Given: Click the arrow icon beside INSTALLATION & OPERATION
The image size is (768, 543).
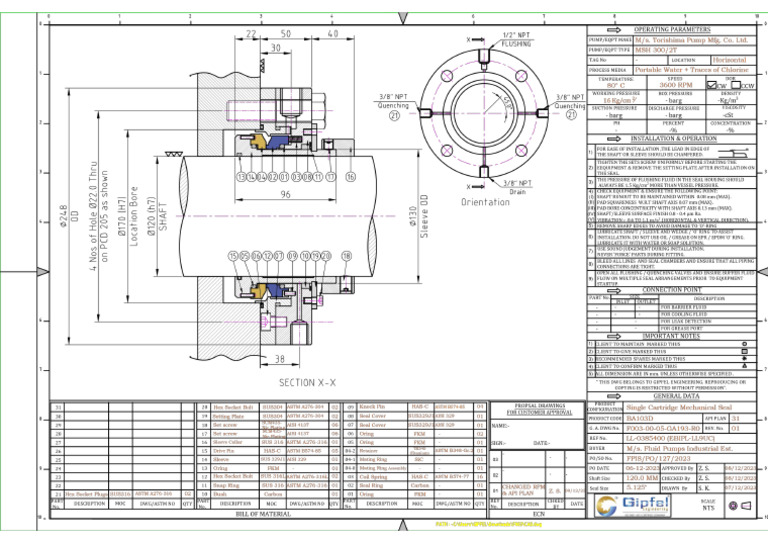Looking at the screenshot, I should (614, 139).
